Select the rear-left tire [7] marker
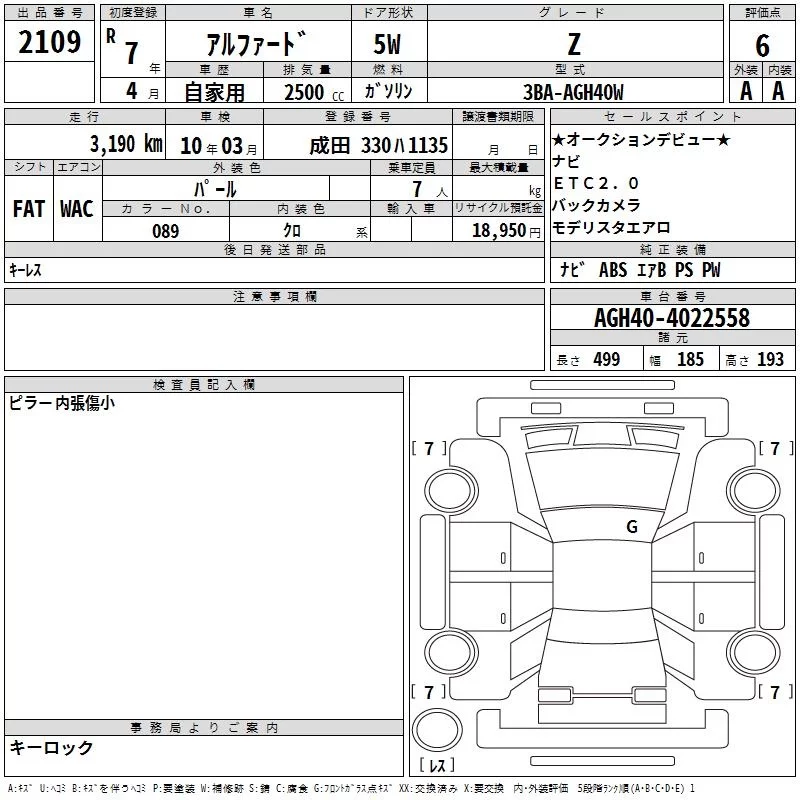 coord(429,692)
